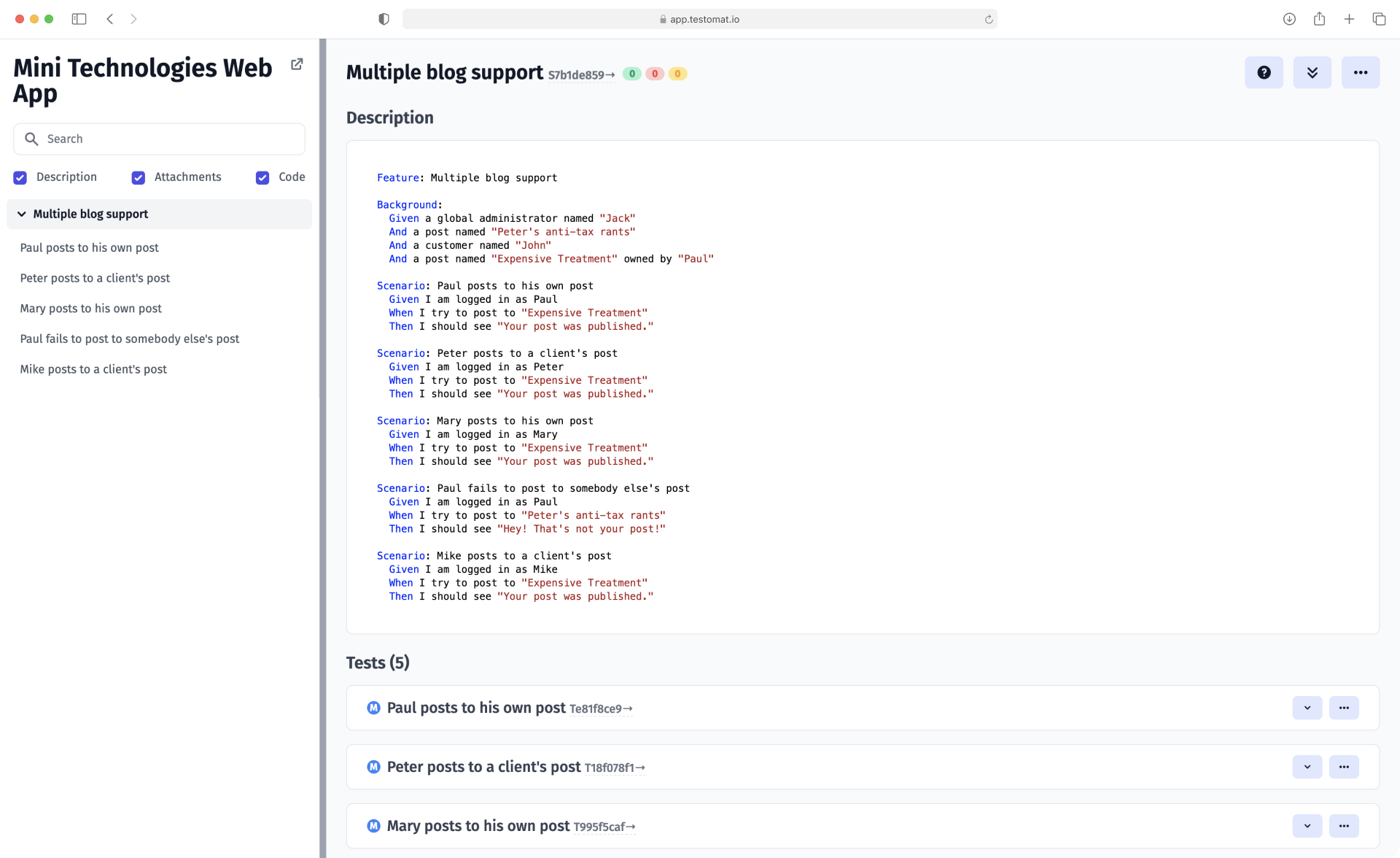Uncheck the Description checkbox
This screenshot has height=858, width=1400.
[20, 177]
